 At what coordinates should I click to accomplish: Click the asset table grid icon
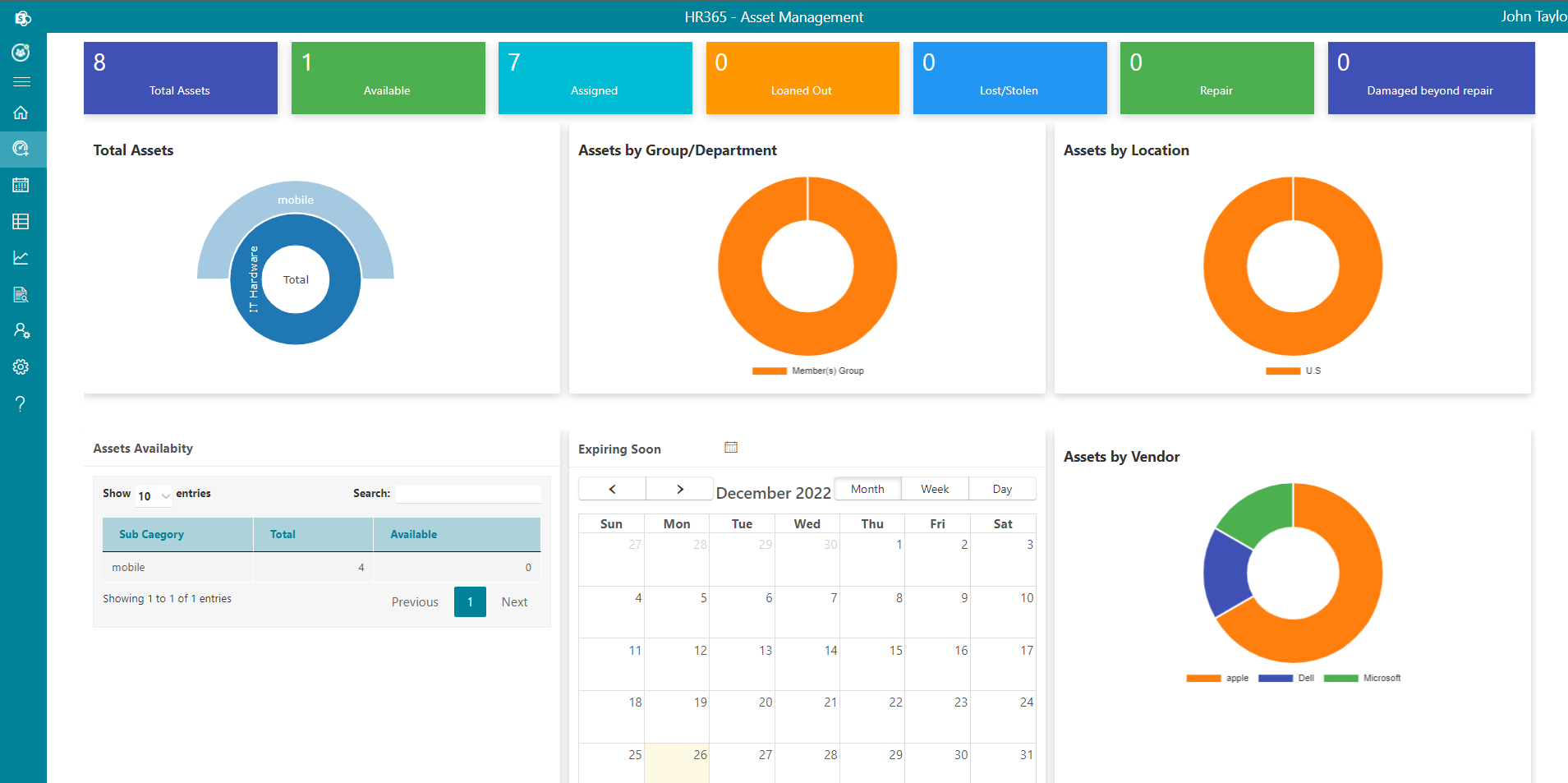[x=21, y=221]
